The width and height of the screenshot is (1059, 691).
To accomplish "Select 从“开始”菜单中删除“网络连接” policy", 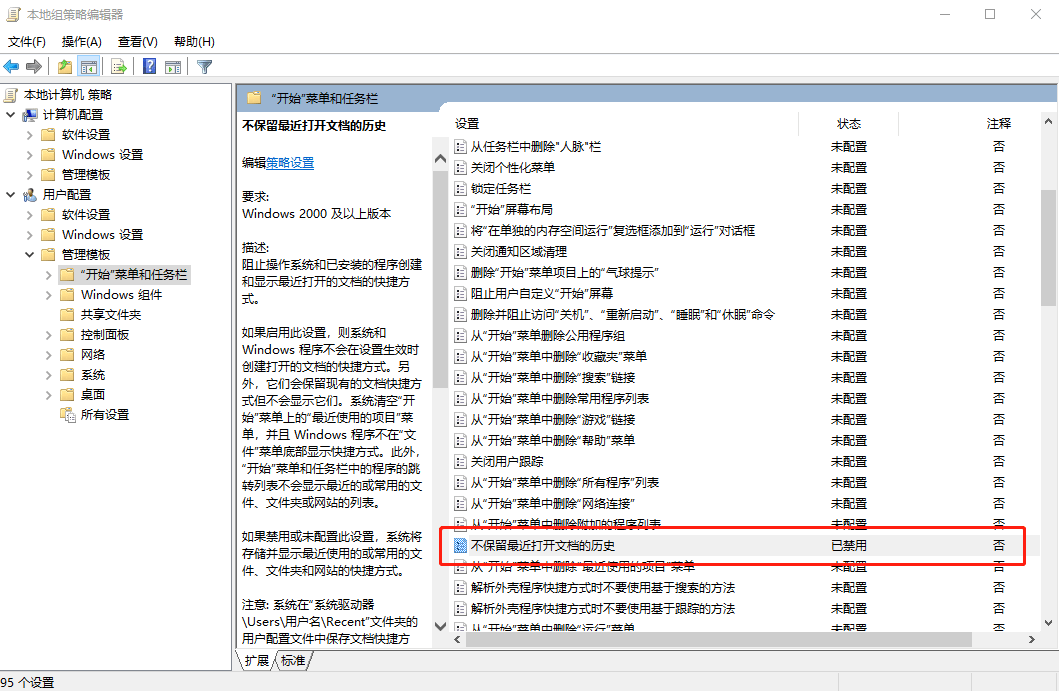I will [552, 503].
